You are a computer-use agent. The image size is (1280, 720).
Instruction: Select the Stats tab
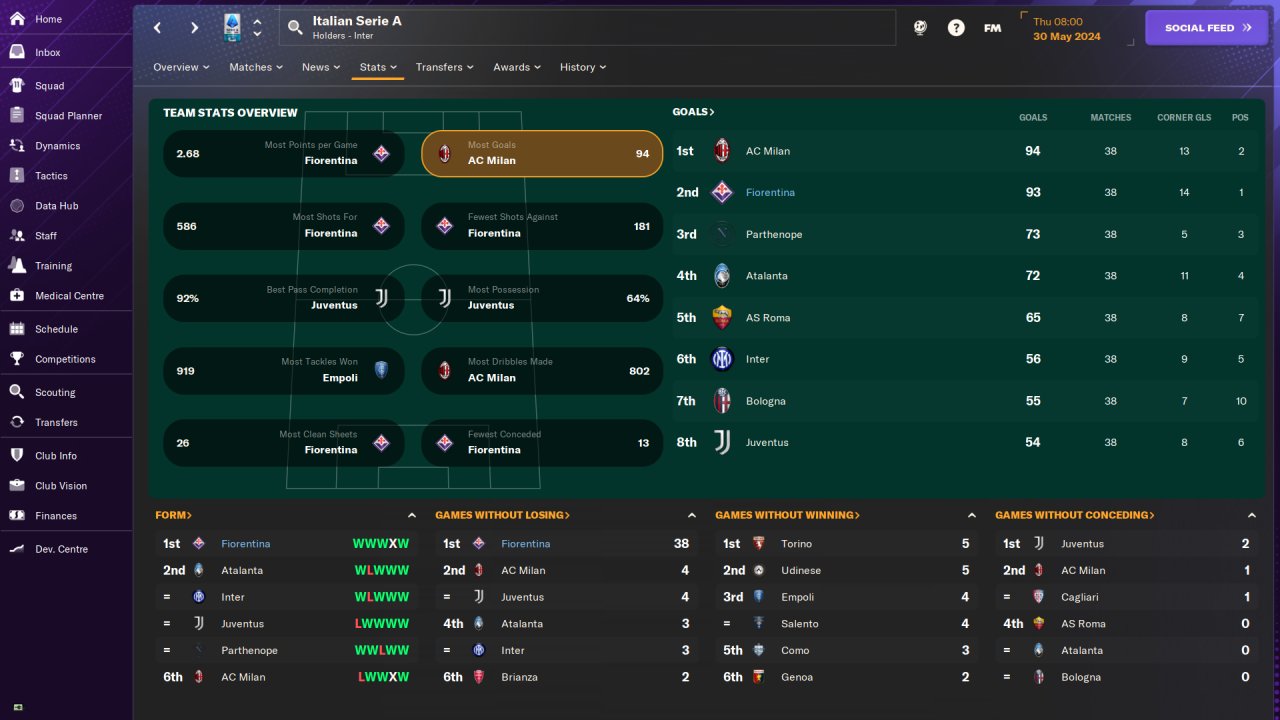click(x=378, y=67)
